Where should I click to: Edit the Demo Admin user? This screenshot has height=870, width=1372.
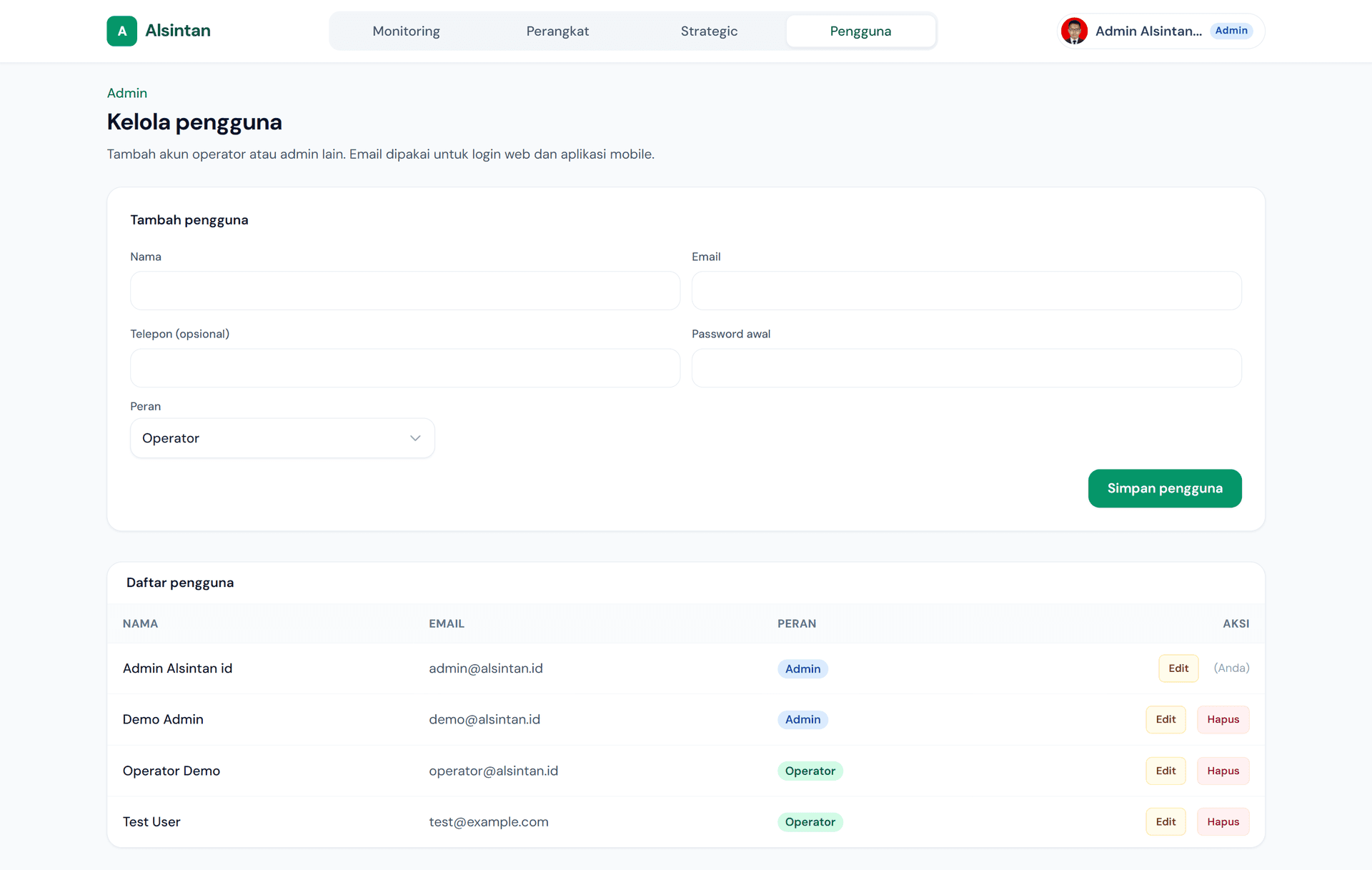pos(1165,719)
